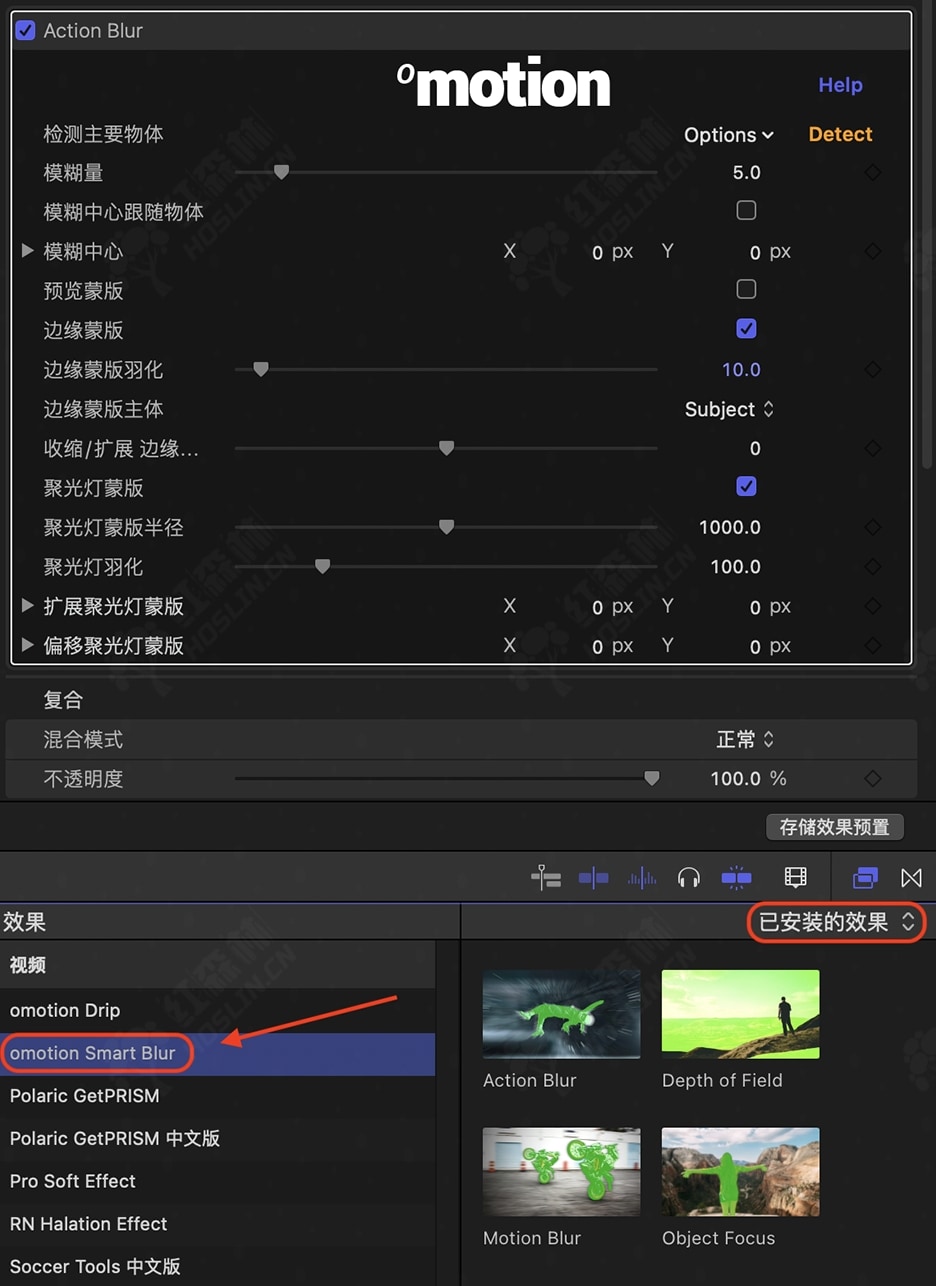
Task: Click the 聚光灯羽化 slider handle
Action: click(322, 567)
